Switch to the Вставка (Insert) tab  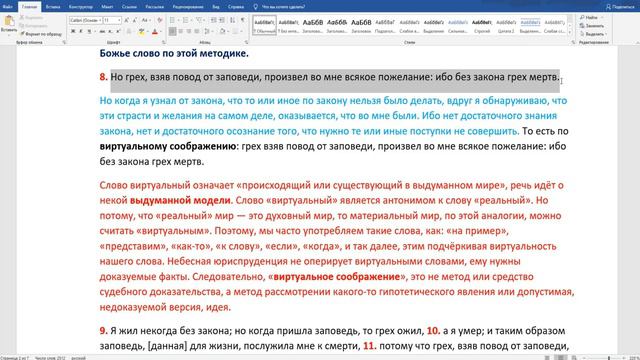(x=53, y=7)
